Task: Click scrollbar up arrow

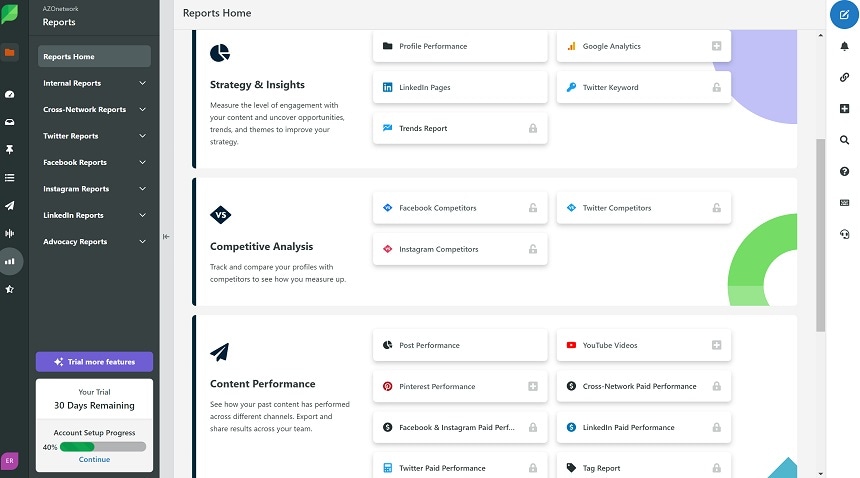Action: (820, 36)
